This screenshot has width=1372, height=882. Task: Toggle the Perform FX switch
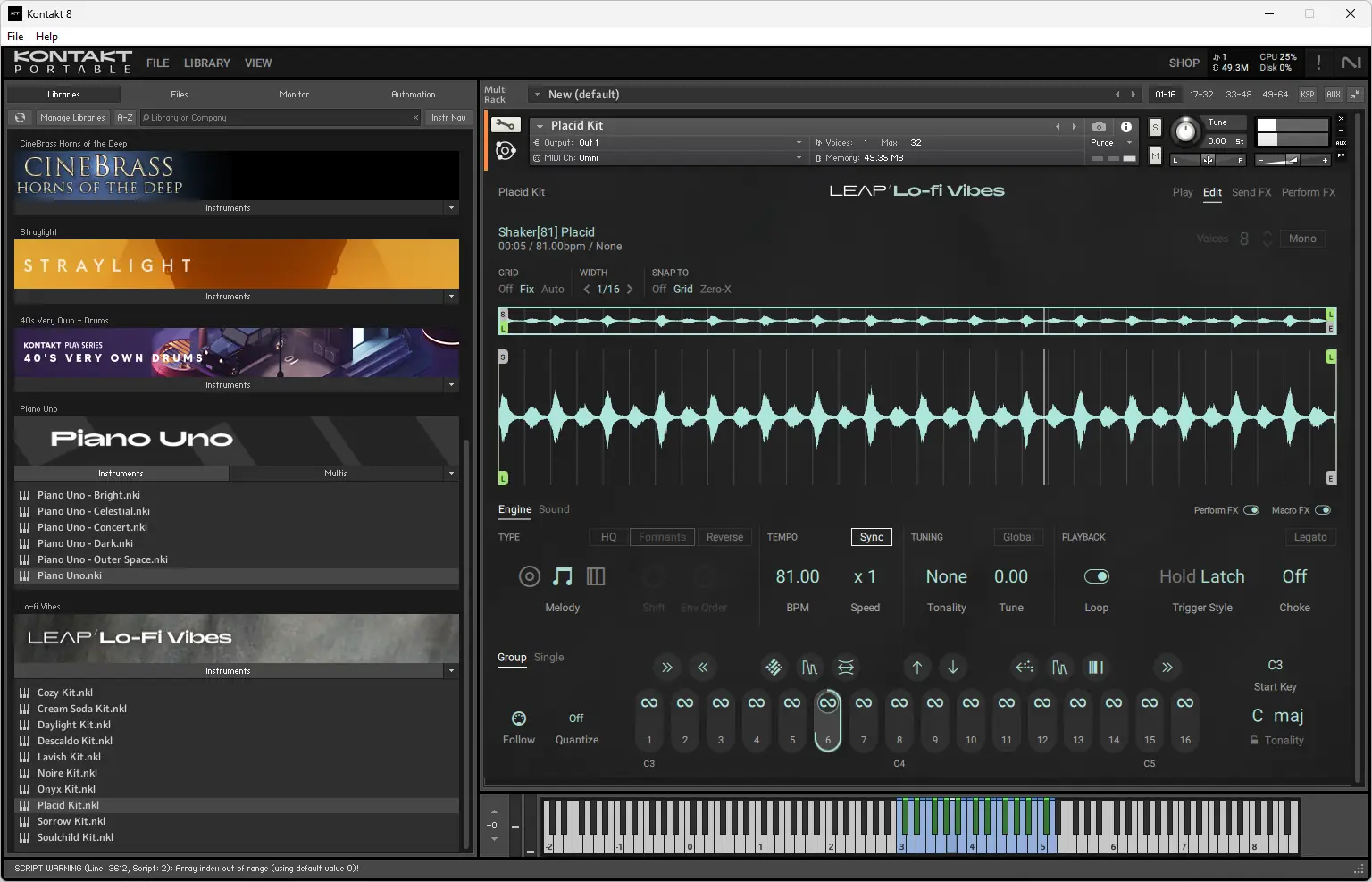click(x=1252, y=509)
